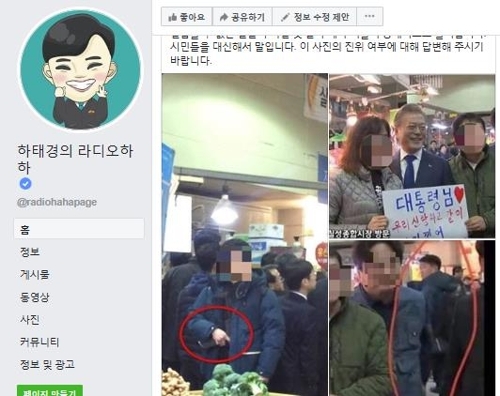
Task: Select the 홈 tab in sidebar
Action: (x=79, y=229)
